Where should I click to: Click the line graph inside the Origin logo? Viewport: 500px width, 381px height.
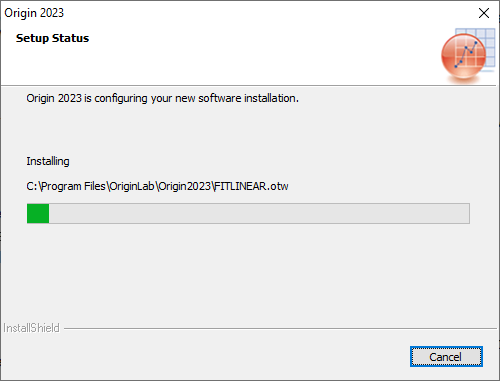point(466,54)
